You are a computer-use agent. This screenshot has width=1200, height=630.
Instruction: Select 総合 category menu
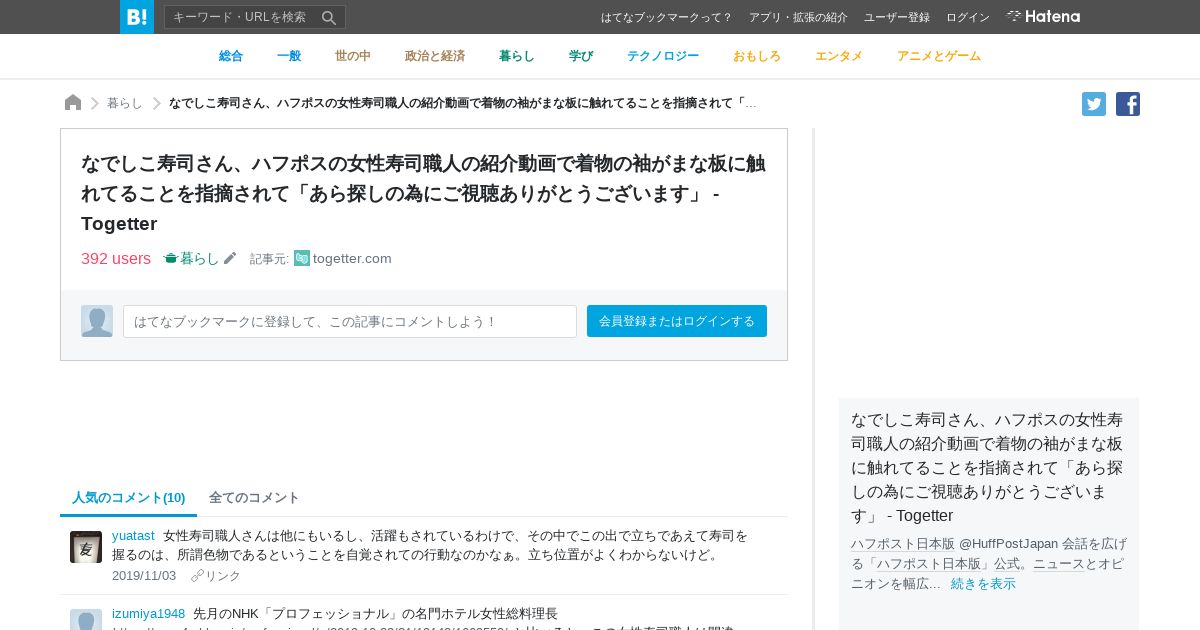tap(231, 56)
